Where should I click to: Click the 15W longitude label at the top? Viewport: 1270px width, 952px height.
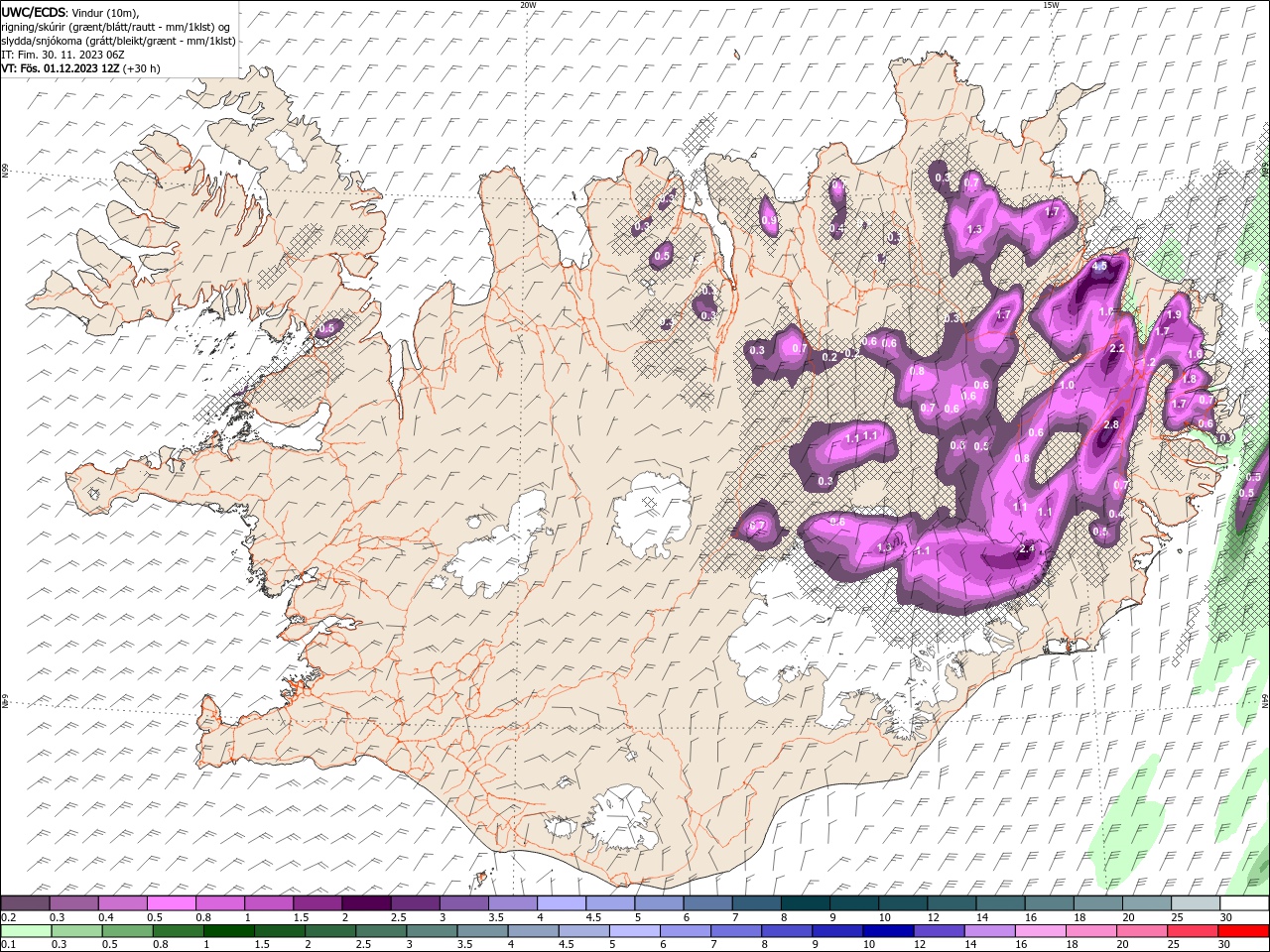[1051, 5]
